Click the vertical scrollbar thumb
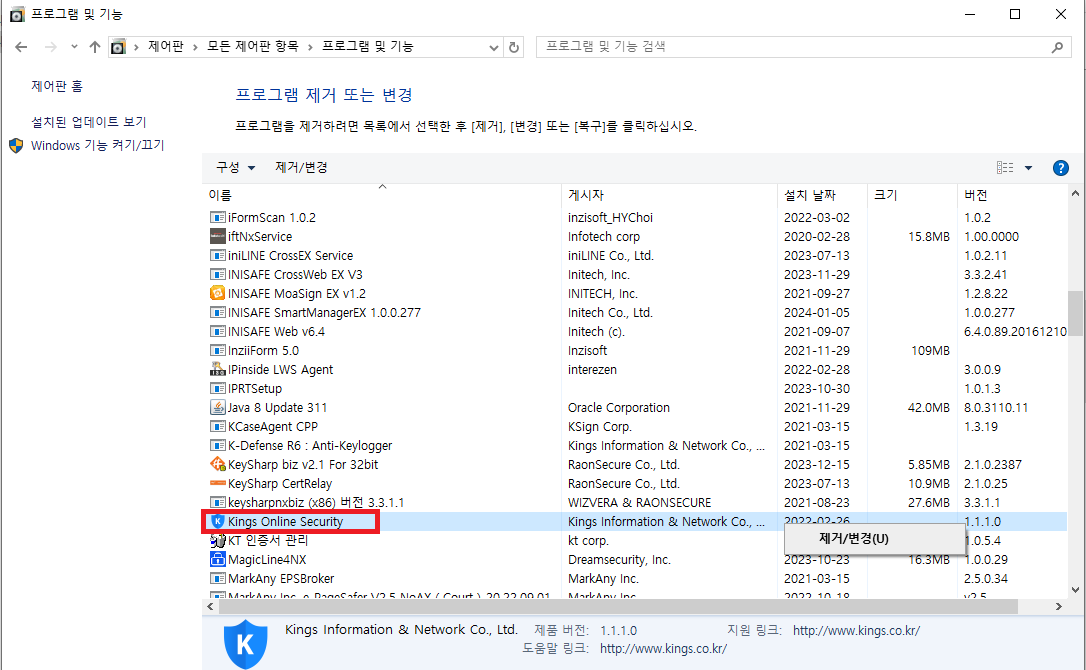1086x670 pixels. coord(1075,312)
